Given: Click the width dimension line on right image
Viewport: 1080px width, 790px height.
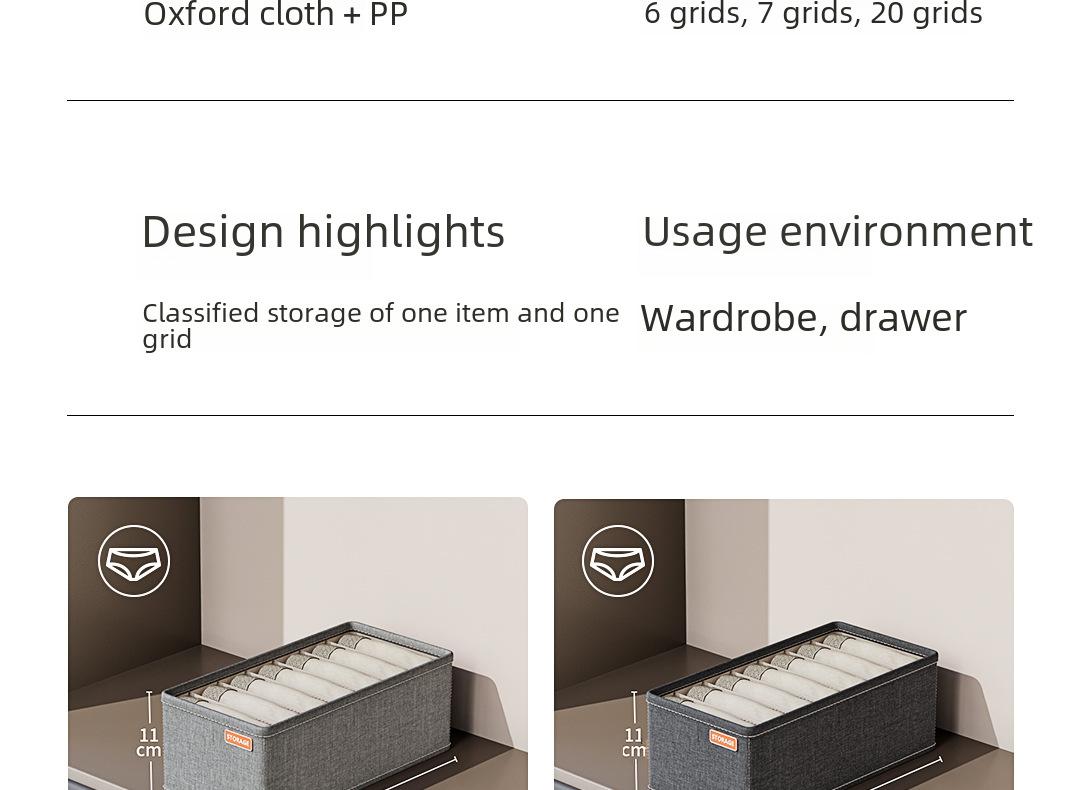Looking at the screenshot, I should tap(899, 775).
